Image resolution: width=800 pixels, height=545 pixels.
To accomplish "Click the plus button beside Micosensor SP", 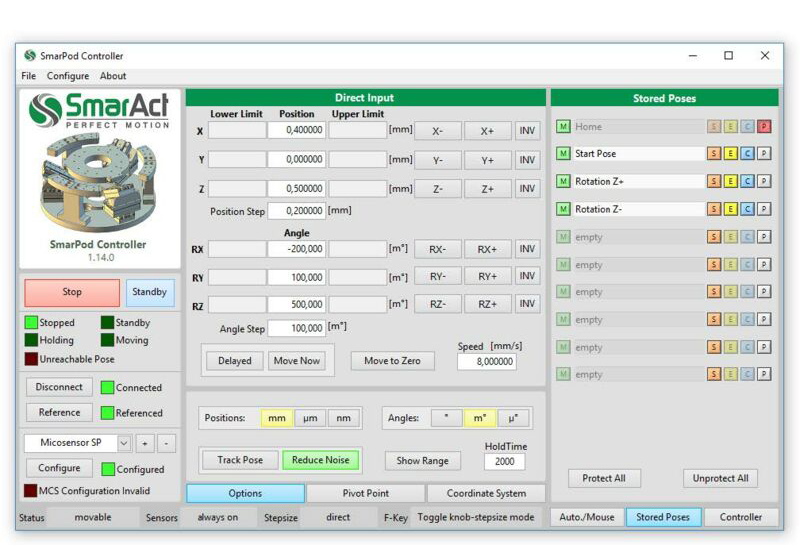I will [x=145, y=443].
